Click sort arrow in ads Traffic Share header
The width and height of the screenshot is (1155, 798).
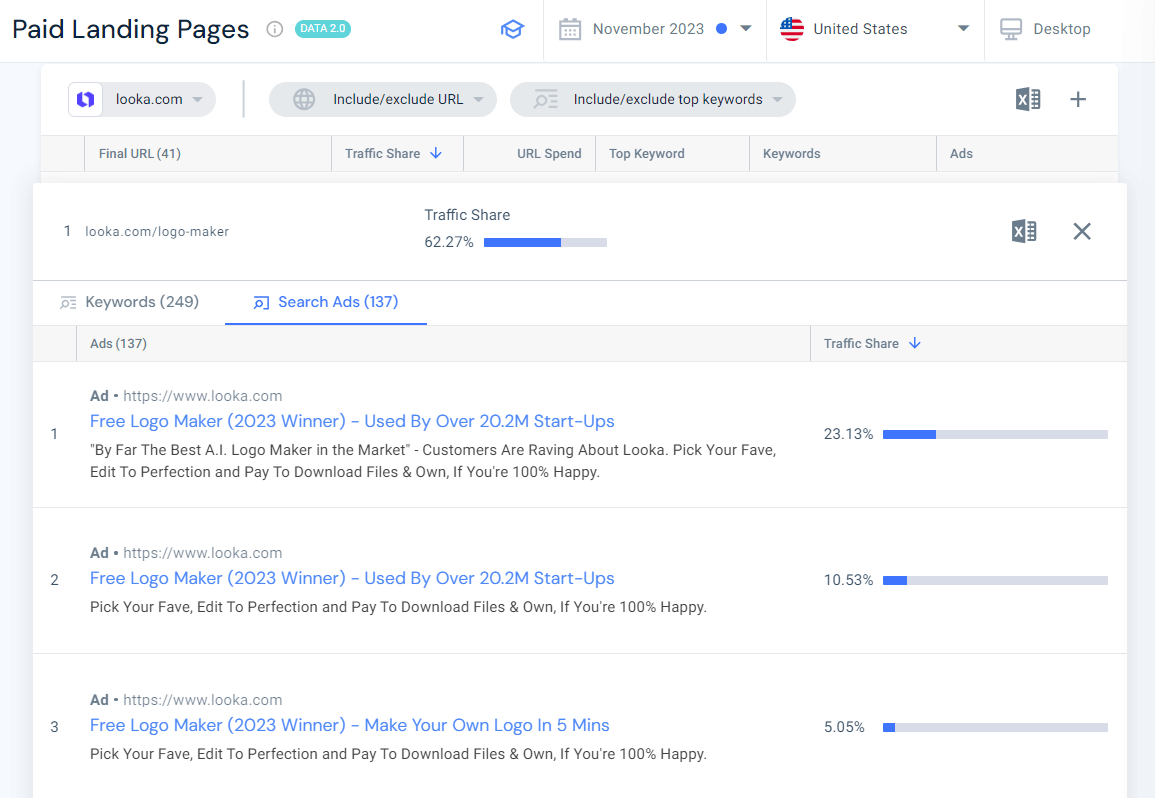point(915,343)
